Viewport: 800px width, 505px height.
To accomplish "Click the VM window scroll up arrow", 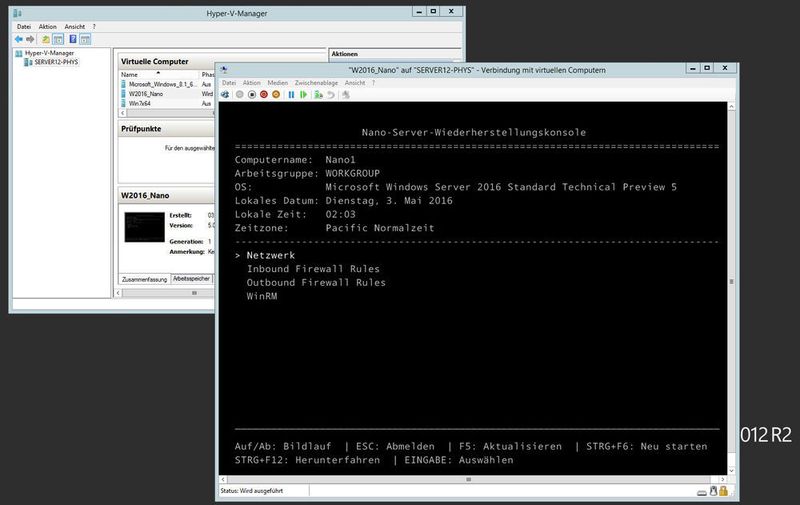I will pyautogui.click(x=731, y=106).
